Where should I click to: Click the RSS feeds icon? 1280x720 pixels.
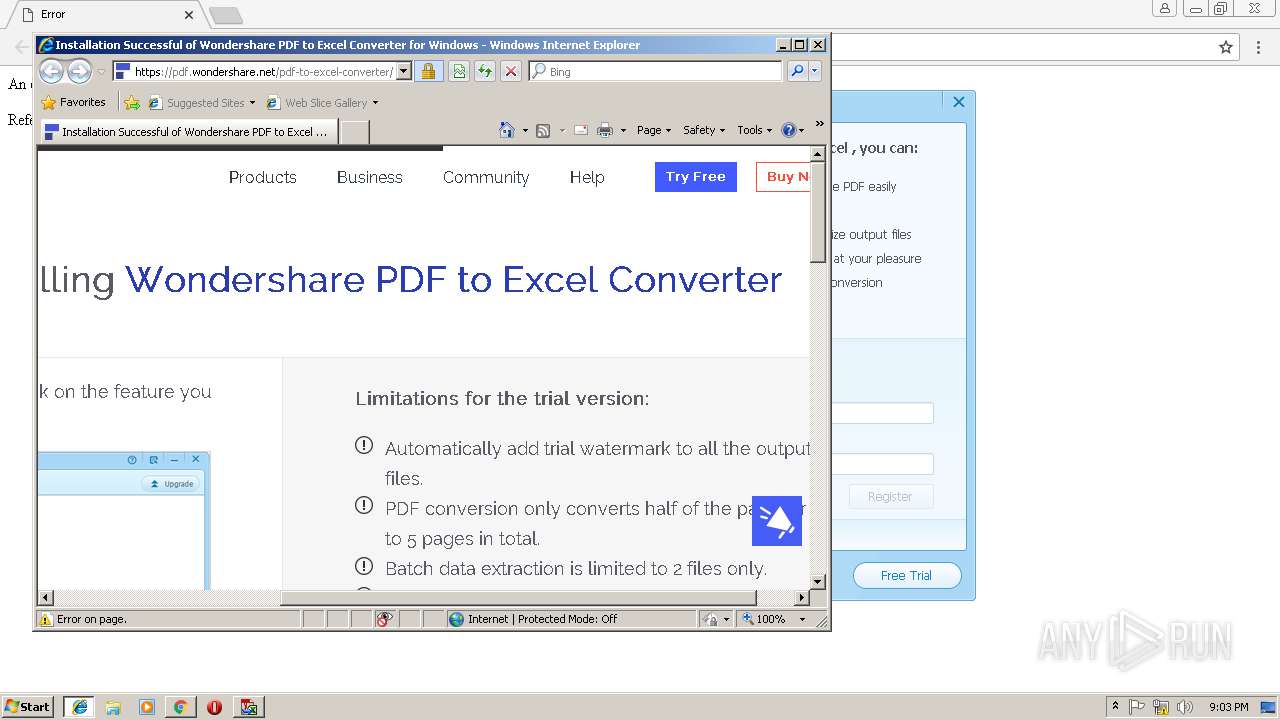(543, 130)
